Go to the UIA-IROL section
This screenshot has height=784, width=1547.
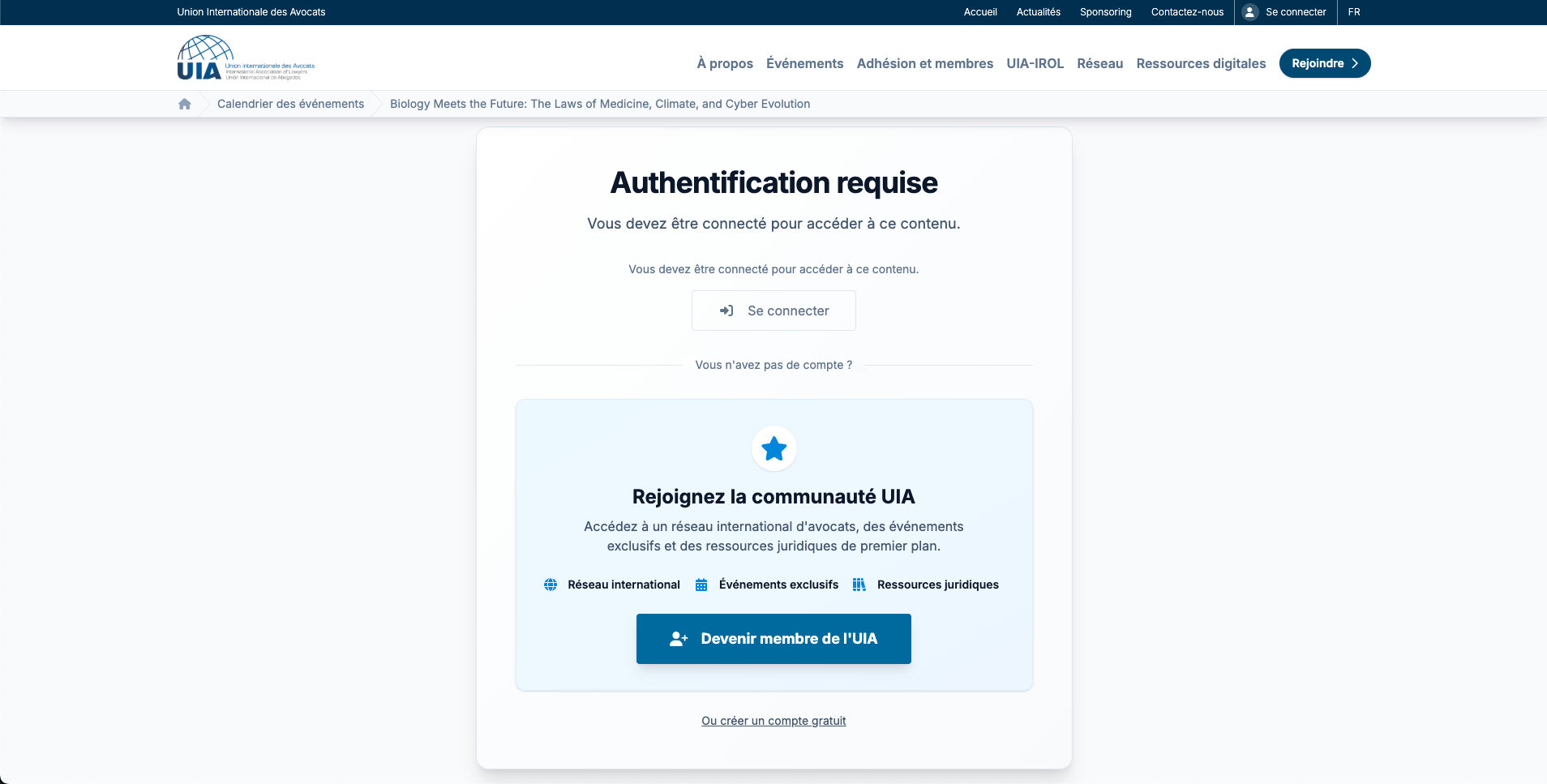pos(1035,63)
